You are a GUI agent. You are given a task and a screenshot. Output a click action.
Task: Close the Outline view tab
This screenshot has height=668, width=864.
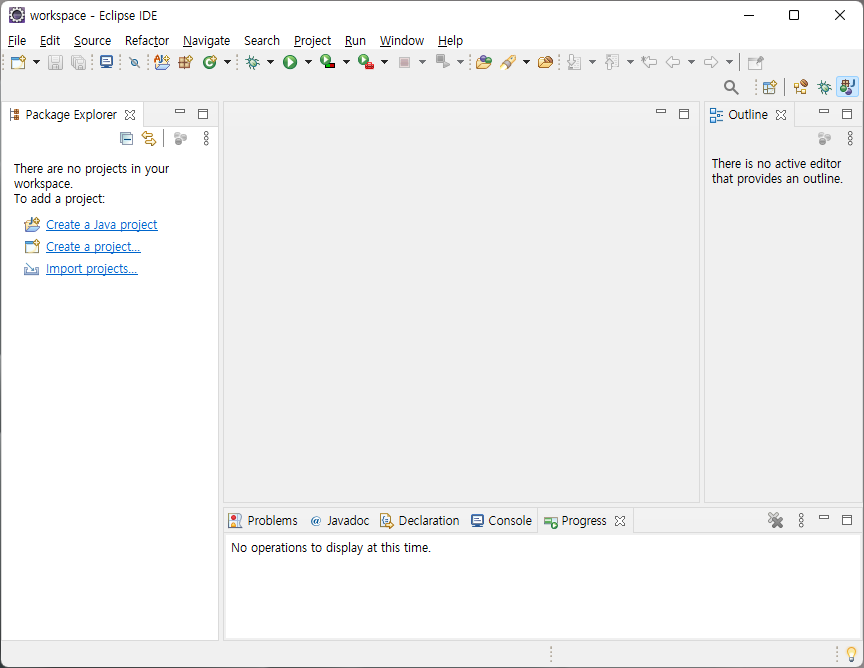click(x=781, y=115)
